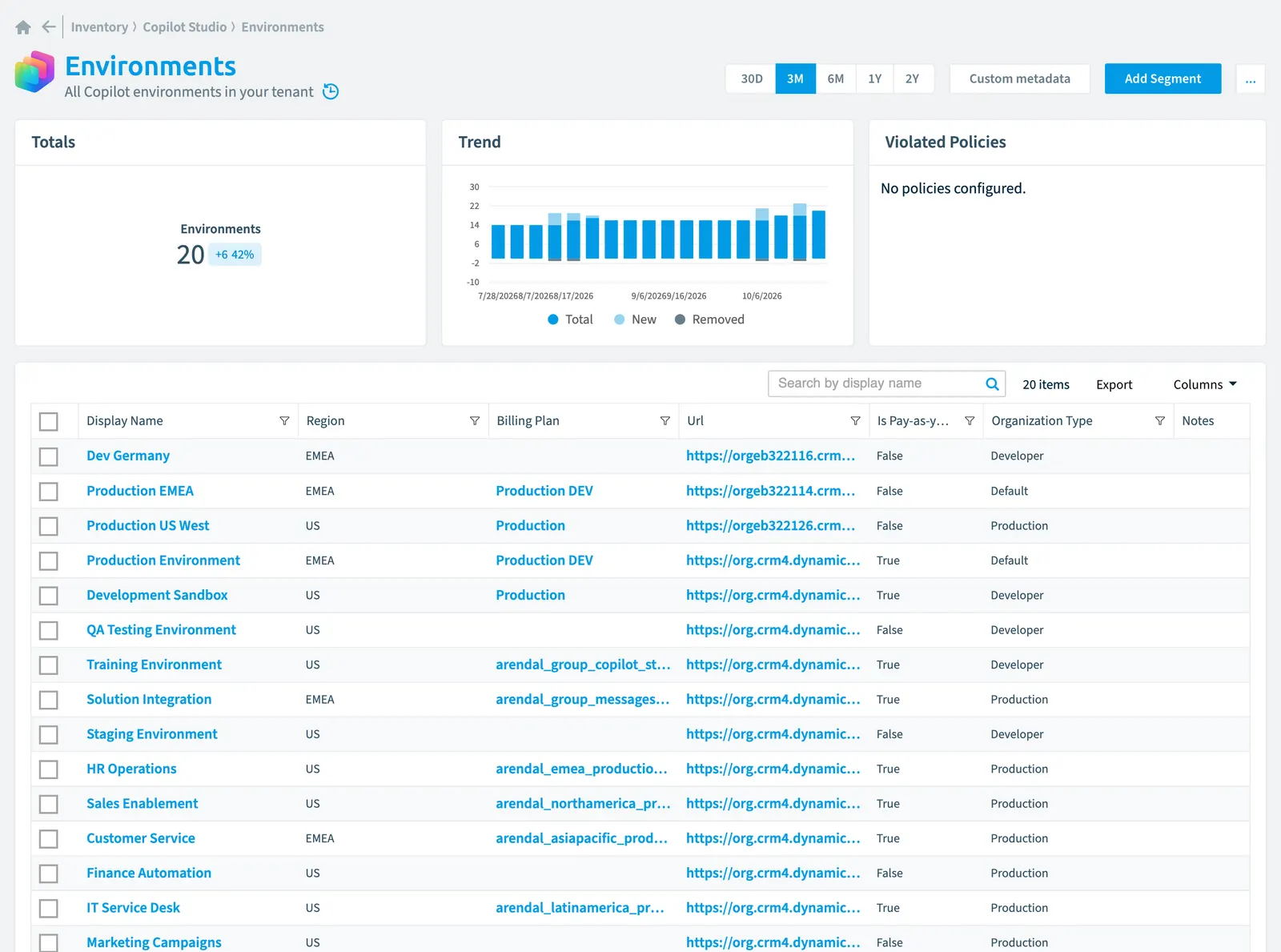Image resolution: width=1281 pixels, height=952 pixels.
Task: Open the Production US West environment
Action: [x=147, y=525]
